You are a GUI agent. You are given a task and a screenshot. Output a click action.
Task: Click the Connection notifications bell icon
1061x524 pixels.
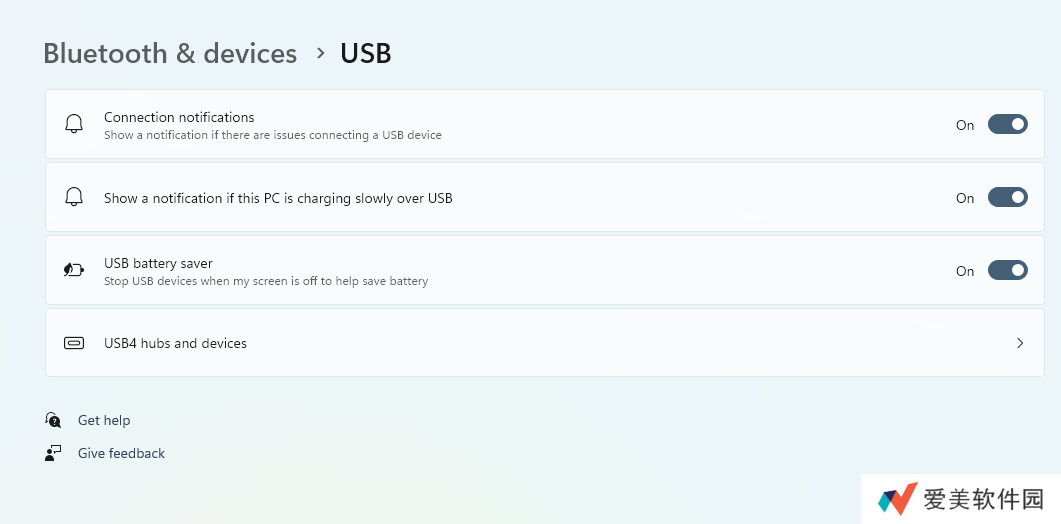74,124
